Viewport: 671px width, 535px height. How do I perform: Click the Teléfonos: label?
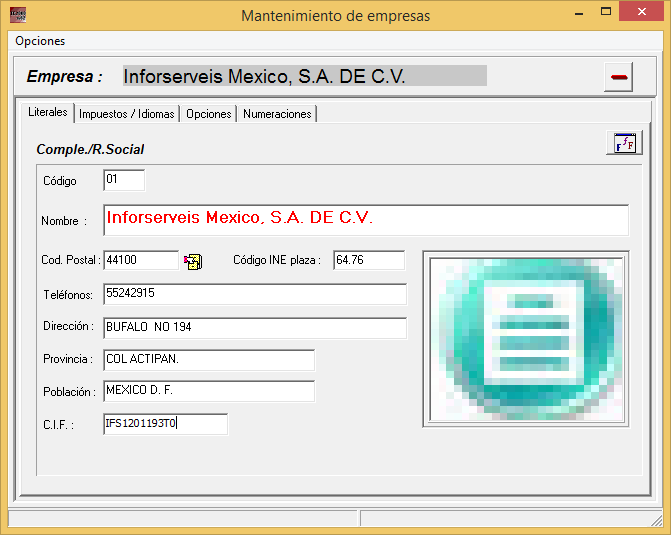tap(68, 295)
